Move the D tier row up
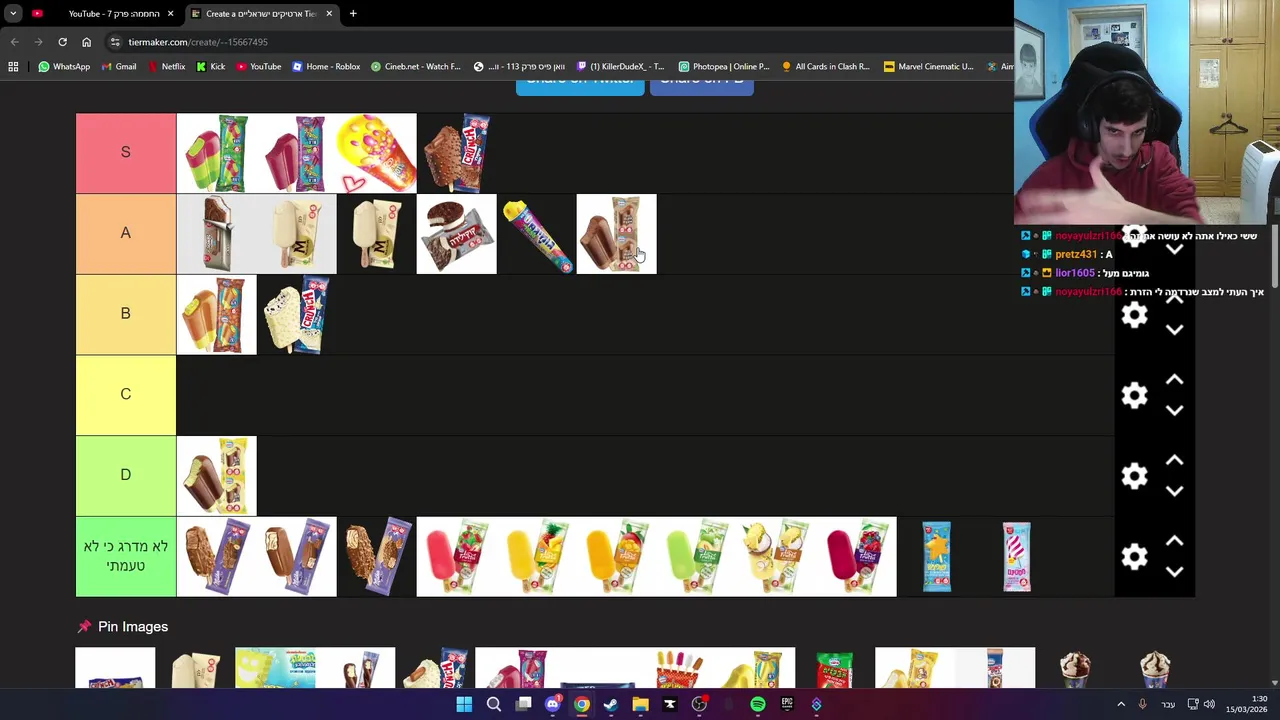This screenshot has width=1280, height=720. point(1175,460)
